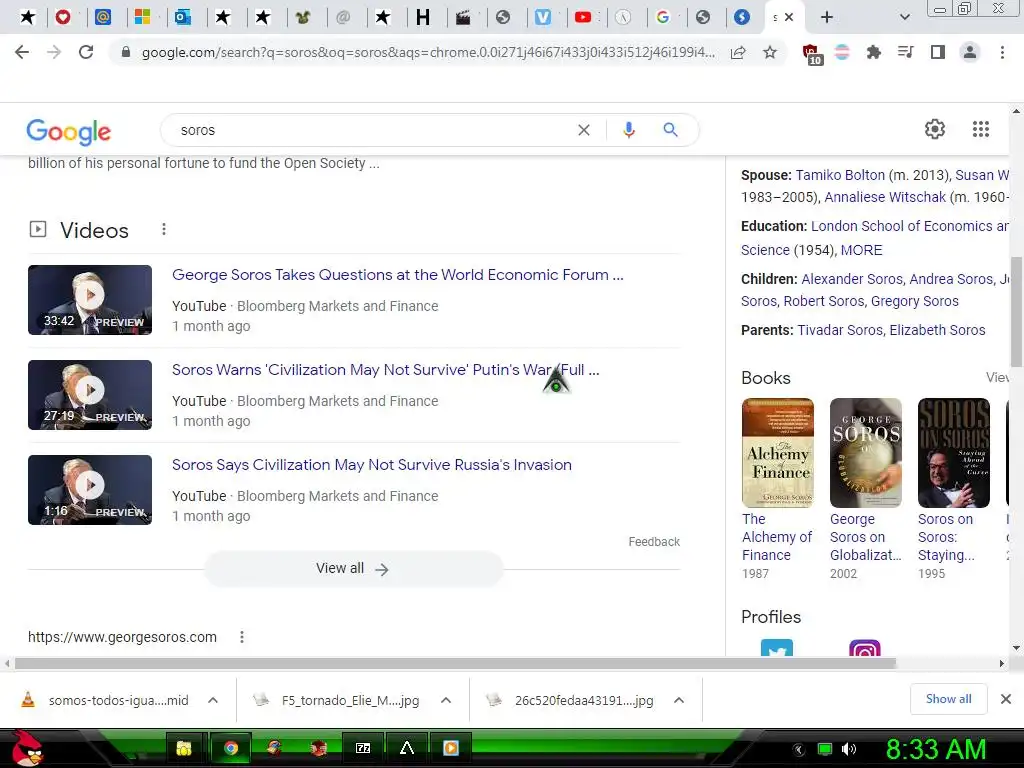Switch to the Google G tab
Viewport: 1024px width, 768px height.
(663, 17)
